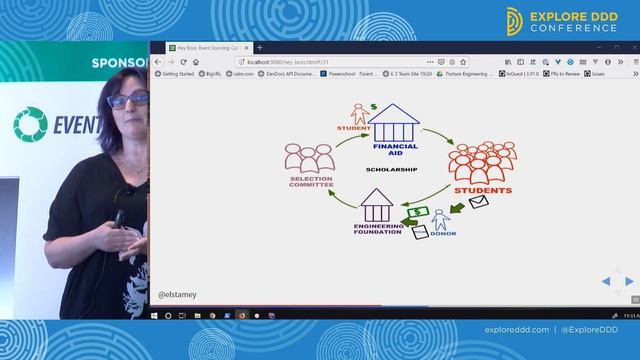This screenshot has width=640, height=360.
Task: Open the Posture Engineering bookmark
Action: [x=464, y=74]
